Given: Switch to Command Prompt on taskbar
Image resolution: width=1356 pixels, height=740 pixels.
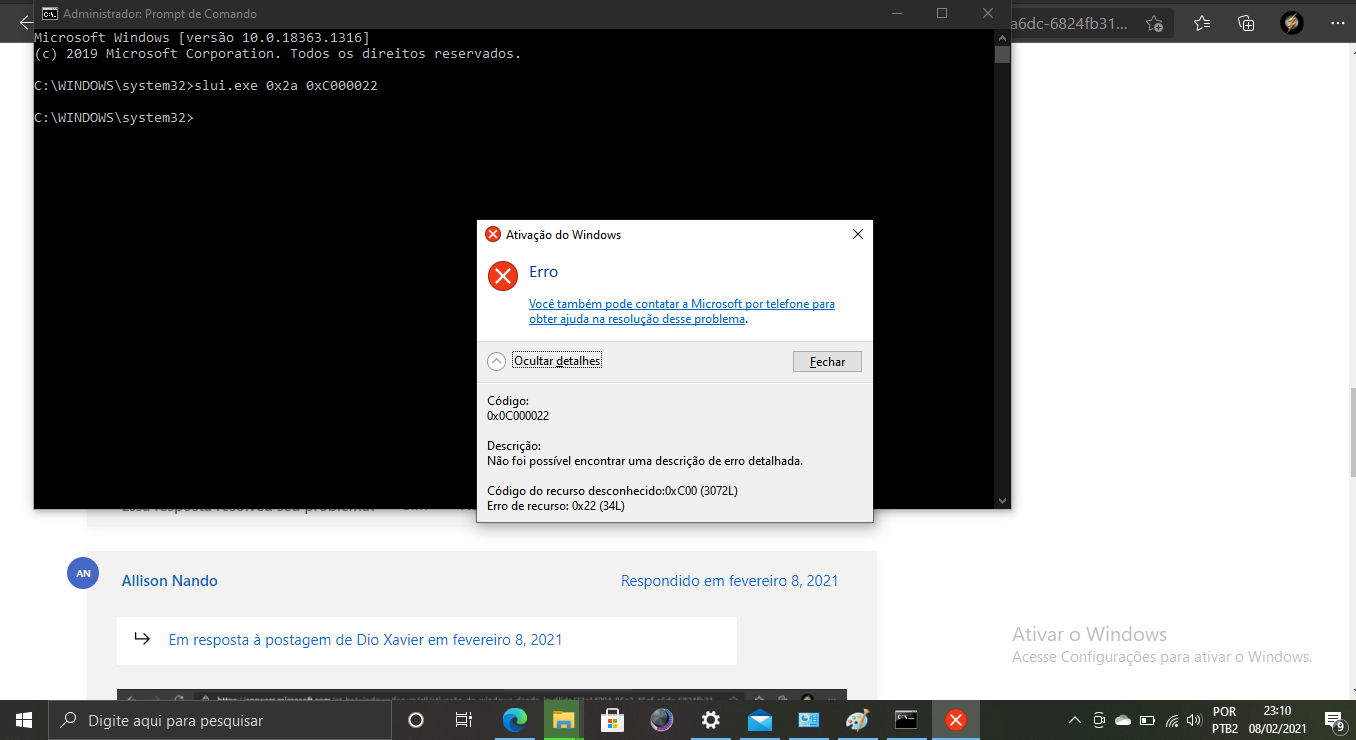Looking at the screenshot, I should (x=906, y=720).
